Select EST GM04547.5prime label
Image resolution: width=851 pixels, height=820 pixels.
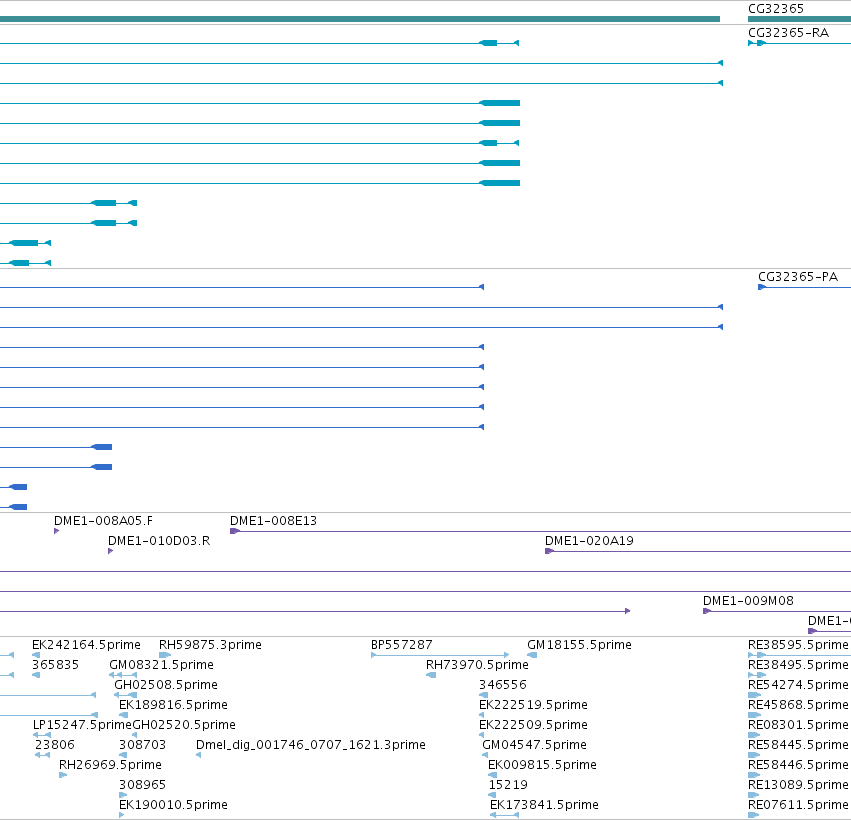[x=534, y=745]
